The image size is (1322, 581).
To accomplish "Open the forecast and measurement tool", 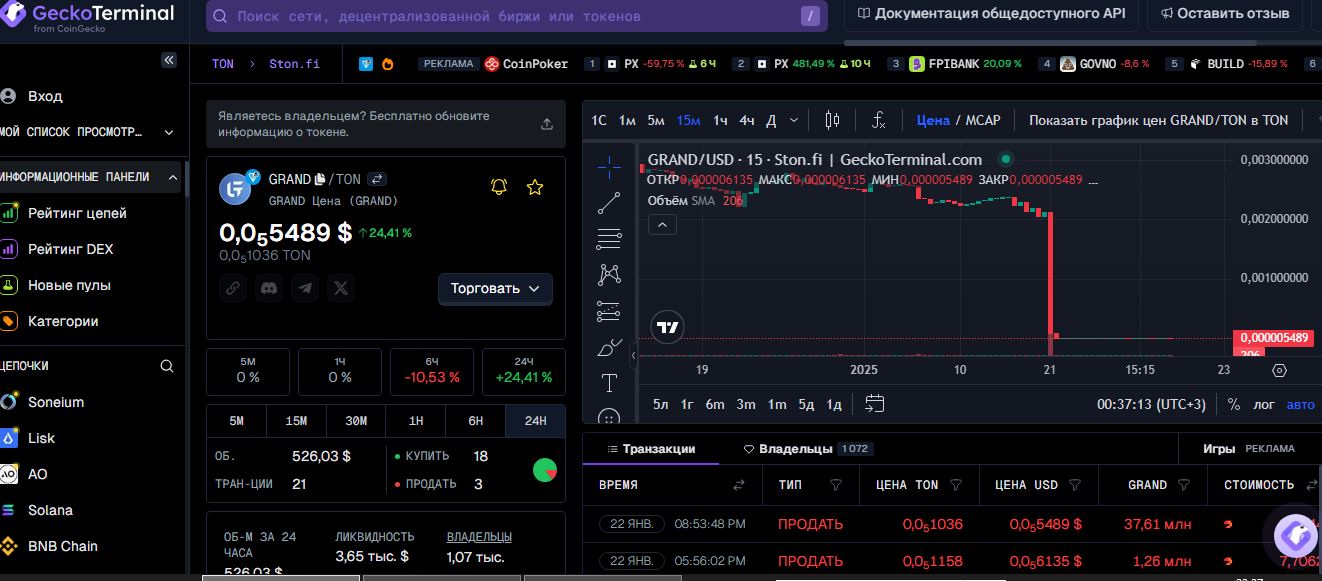I will coord(609,311).
